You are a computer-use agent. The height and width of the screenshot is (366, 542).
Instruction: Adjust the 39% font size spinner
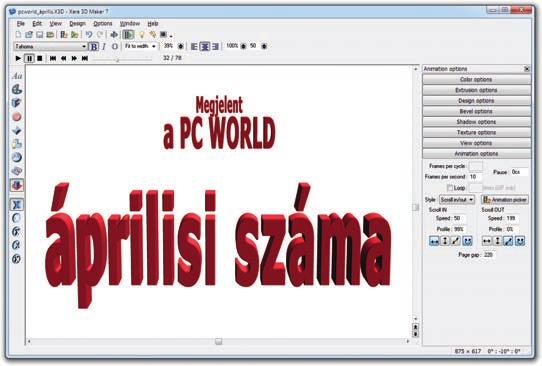click(x=181, y=46)
